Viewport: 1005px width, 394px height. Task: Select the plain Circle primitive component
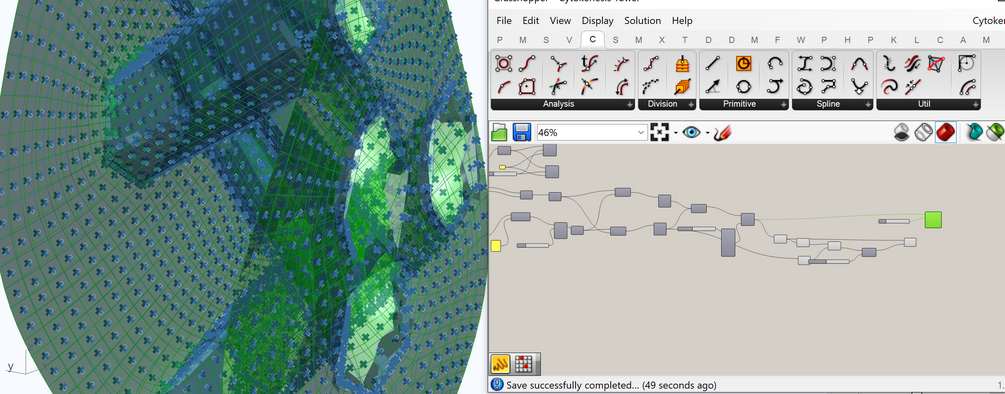[x=743, y=85]
